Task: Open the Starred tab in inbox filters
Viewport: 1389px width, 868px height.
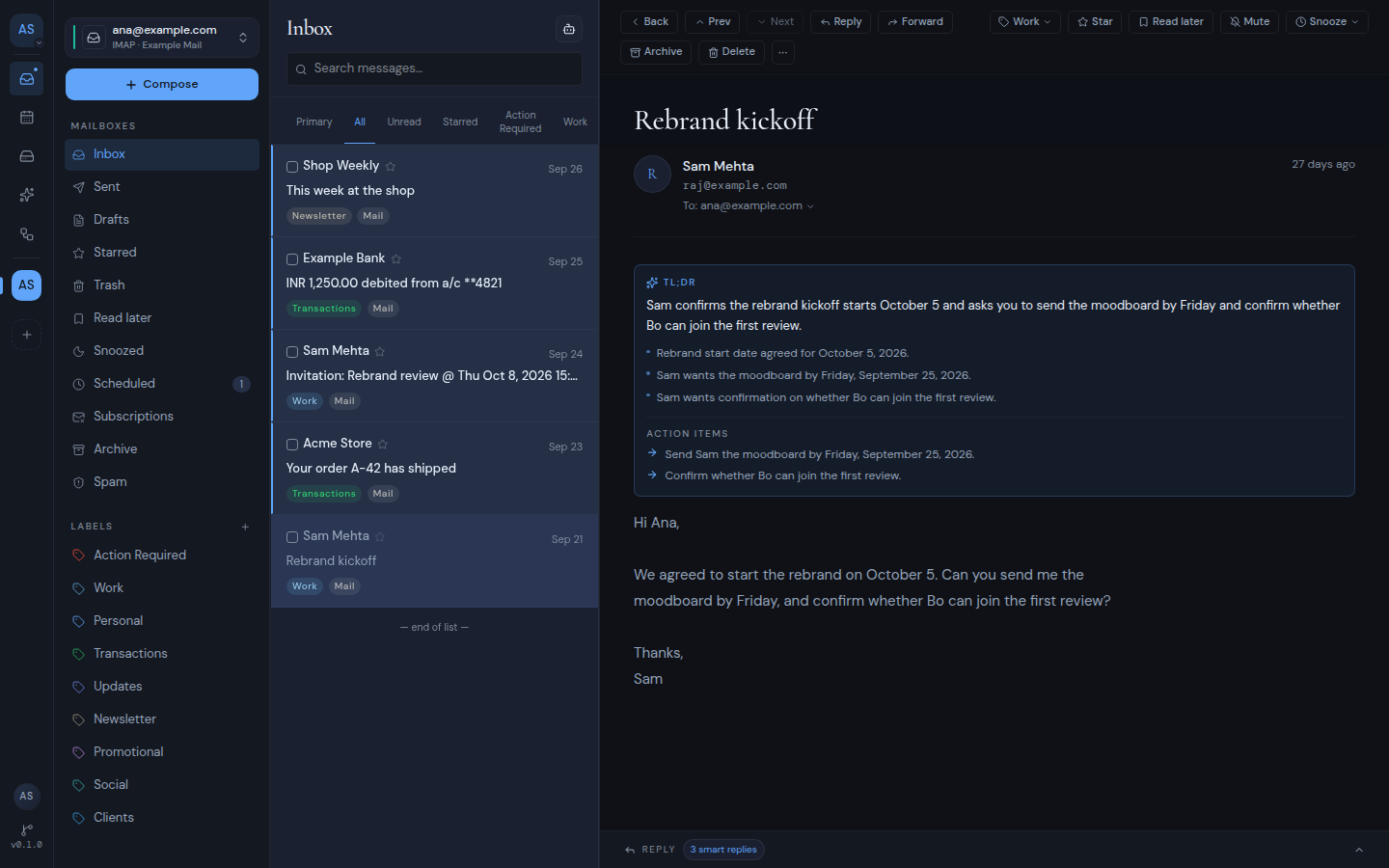Action: tap(460, 122)
